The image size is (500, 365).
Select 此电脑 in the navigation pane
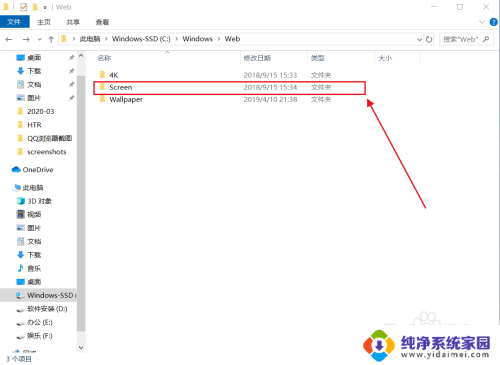tap(33, 188)
